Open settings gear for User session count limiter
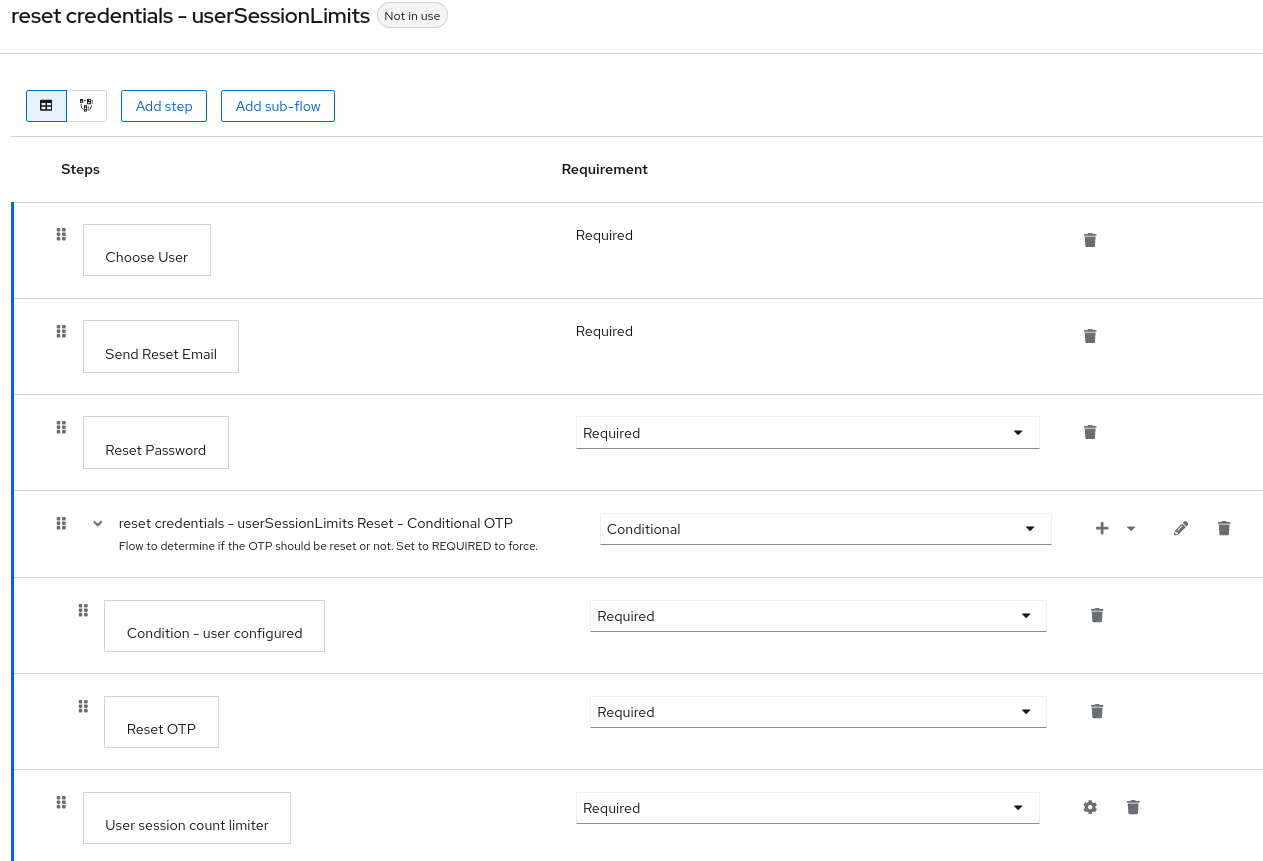Screen dimensions: 1263x861 1089,807
